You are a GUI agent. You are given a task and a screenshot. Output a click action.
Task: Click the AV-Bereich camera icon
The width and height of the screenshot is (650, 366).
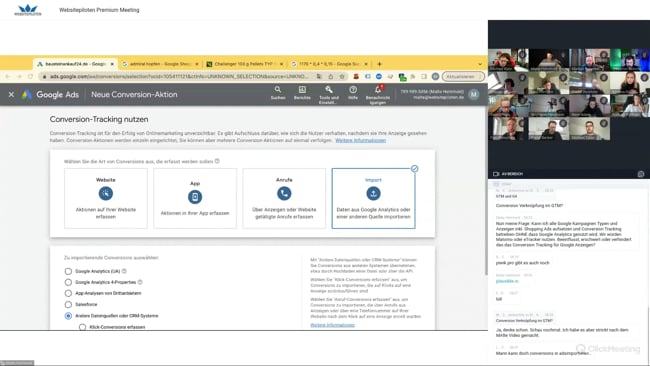click(x=496, y=174)
